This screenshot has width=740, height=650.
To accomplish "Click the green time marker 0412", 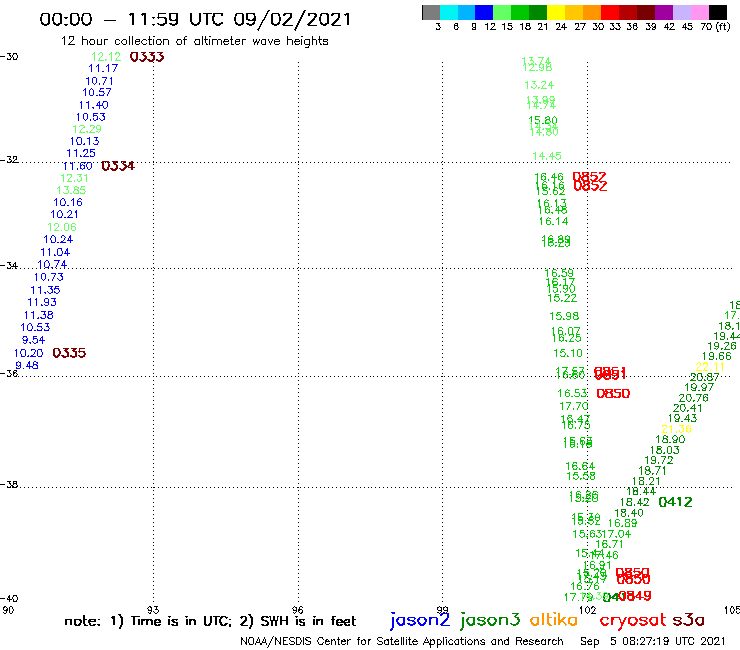I will click(675, 502).
